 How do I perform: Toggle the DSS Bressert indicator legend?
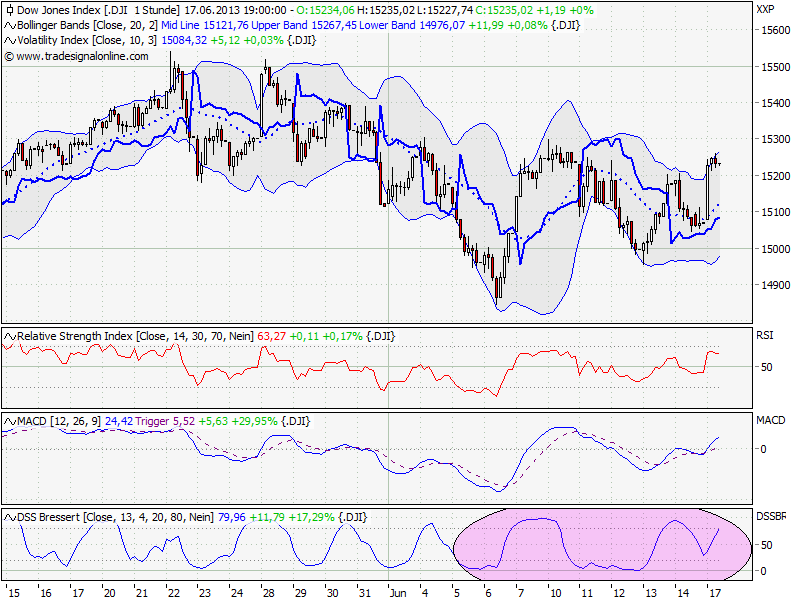point(55,516)
